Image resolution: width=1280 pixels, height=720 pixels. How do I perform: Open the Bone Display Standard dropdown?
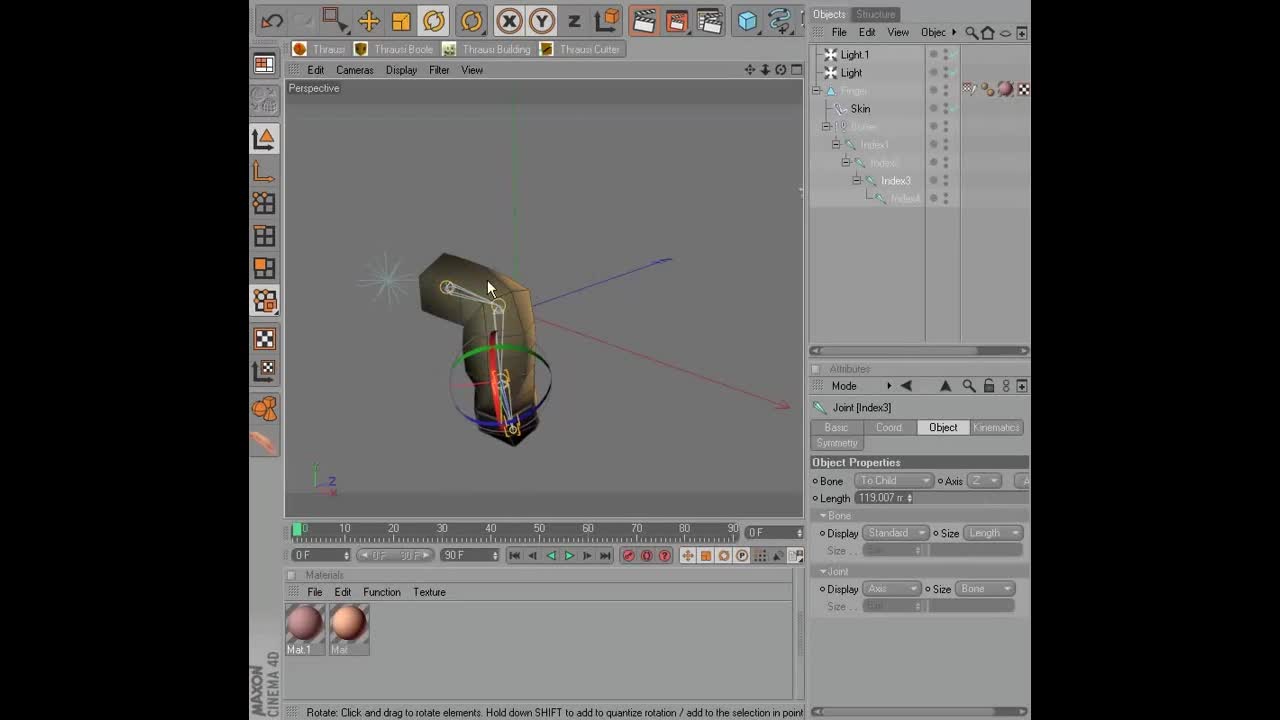pos(896,533)
